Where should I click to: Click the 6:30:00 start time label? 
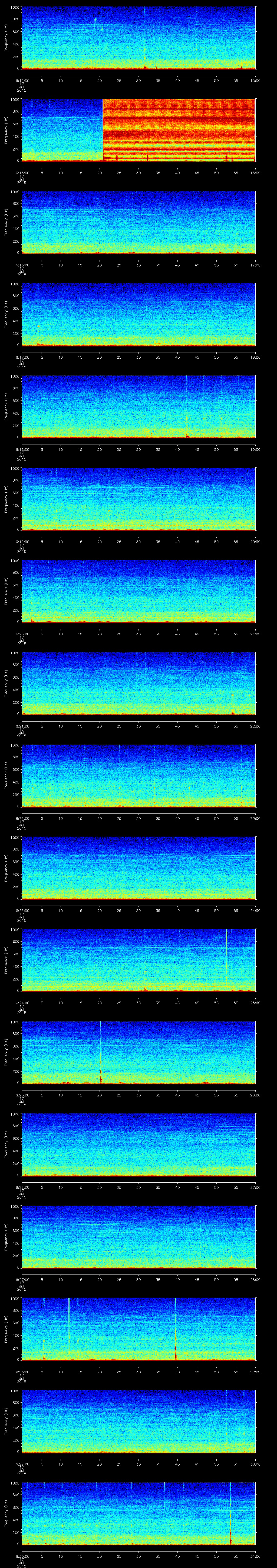click(22, 1556)
